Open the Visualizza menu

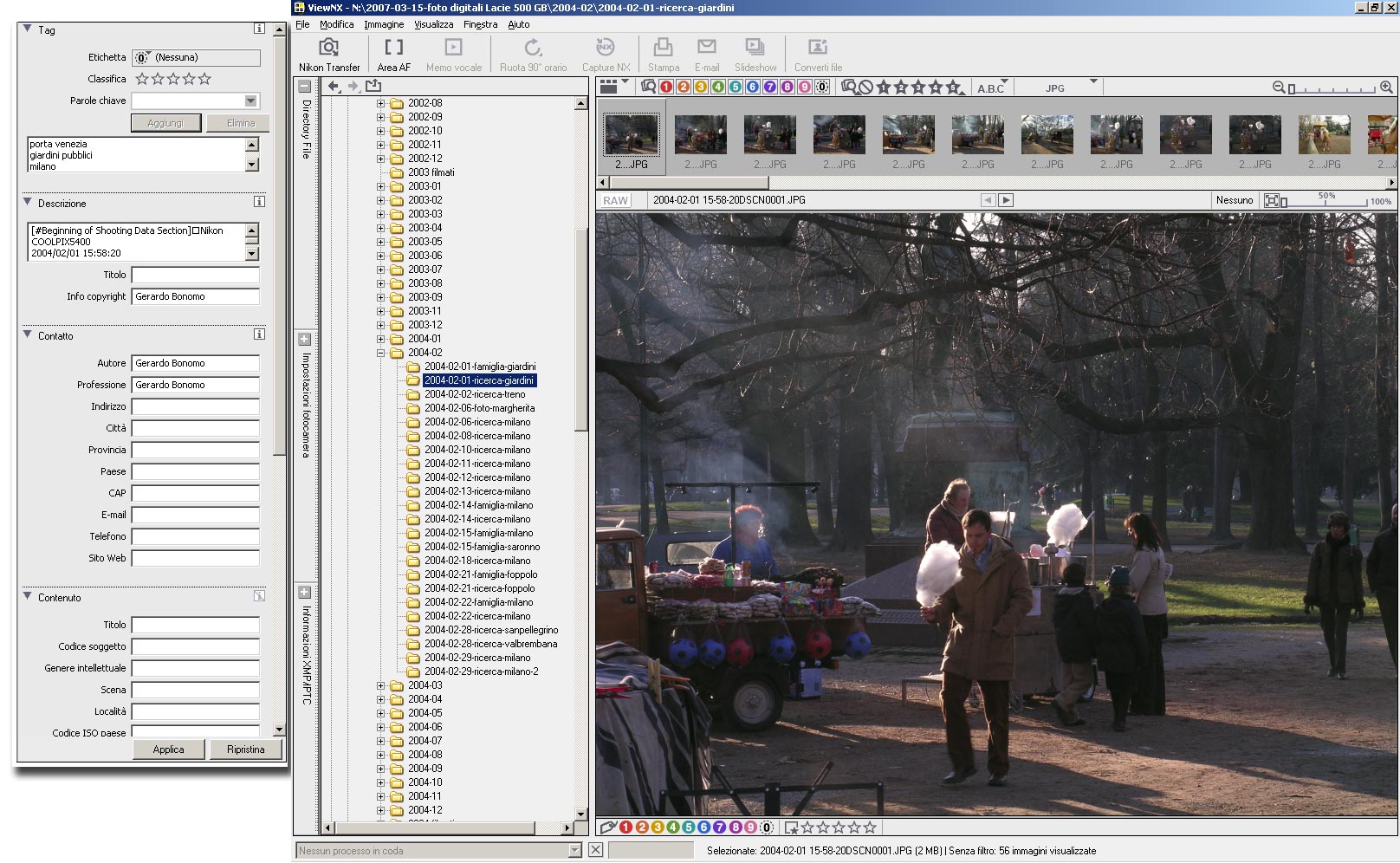(x=433, y=24)
